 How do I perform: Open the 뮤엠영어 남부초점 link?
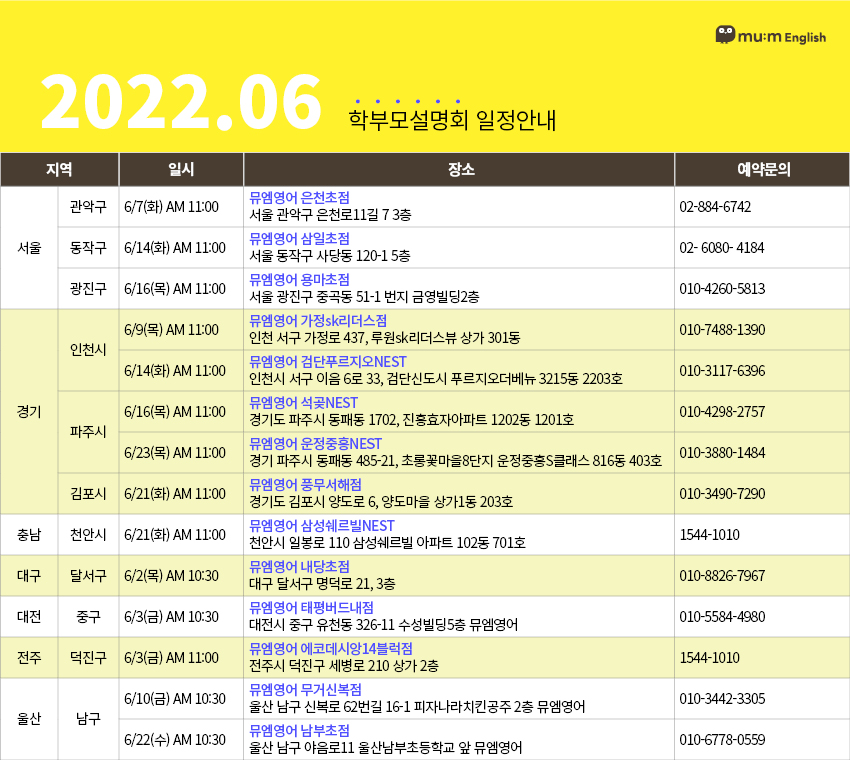[x=299, y=731]
